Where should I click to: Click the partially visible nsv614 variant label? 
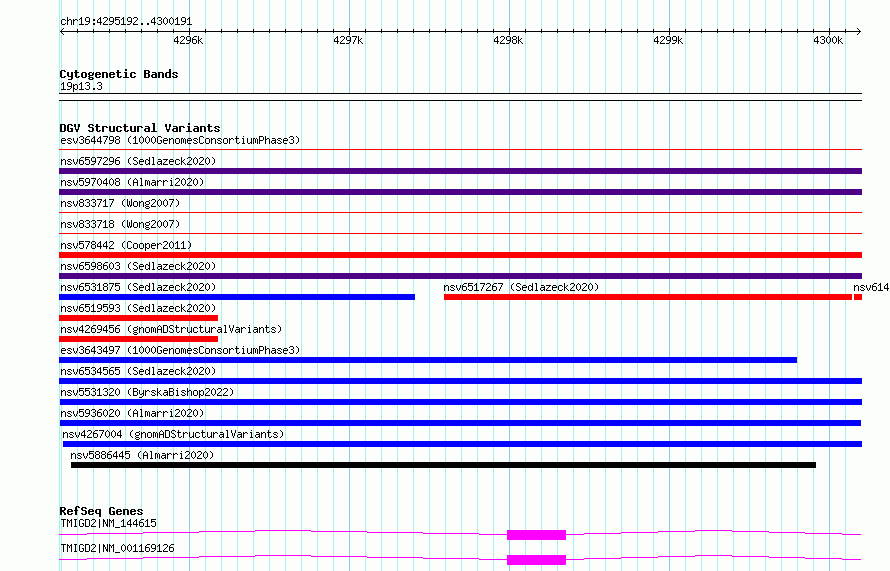(871, 287)
